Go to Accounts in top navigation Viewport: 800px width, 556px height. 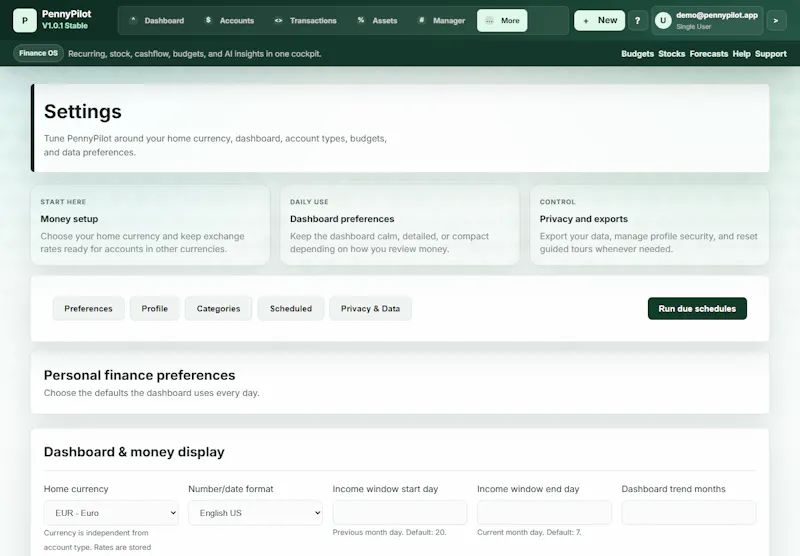230,20
